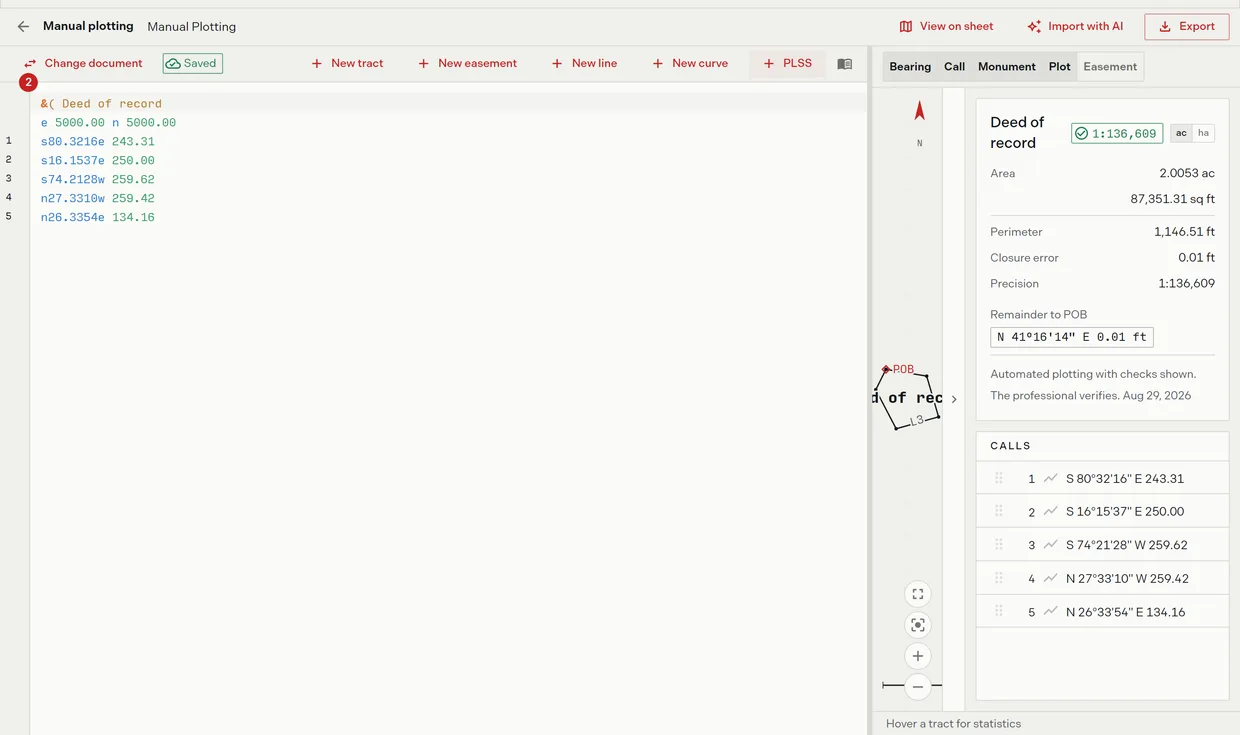Toggle Monument display on plot

click(x=1006, y=67)
